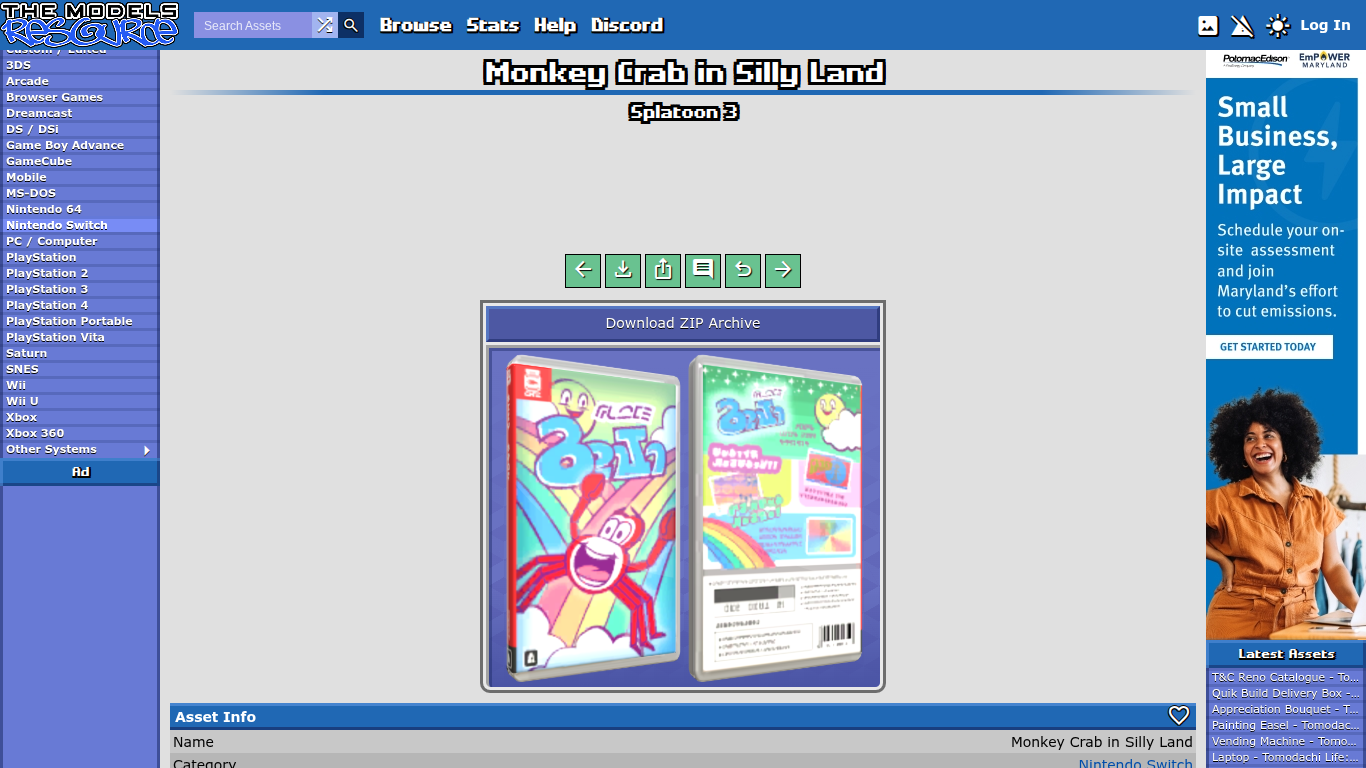Switch theme using the sun icon

click(x=1278, y=26)
